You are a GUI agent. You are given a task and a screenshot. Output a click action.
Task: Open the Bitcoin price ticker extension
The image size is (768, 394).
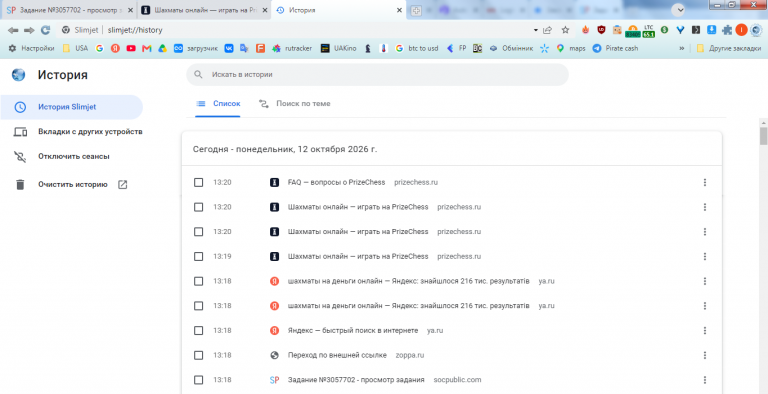point(632,30)
